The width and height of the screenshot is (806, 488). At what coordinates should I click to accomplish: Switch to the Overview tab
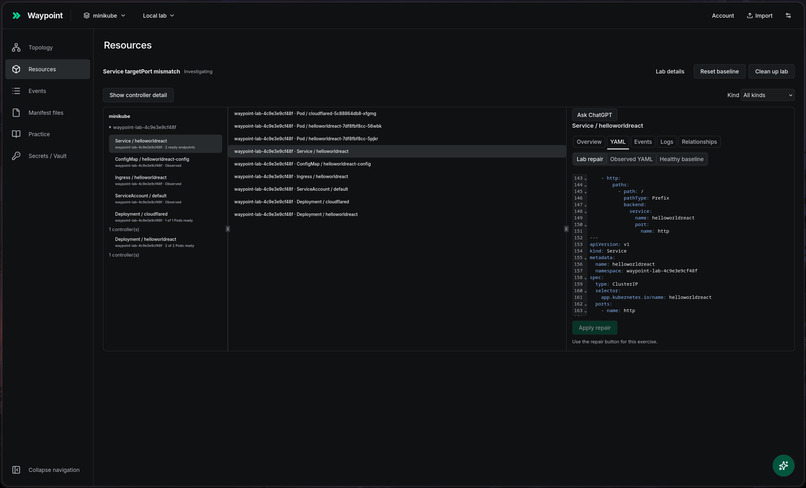pyautogui.click(x=589, y=142)
